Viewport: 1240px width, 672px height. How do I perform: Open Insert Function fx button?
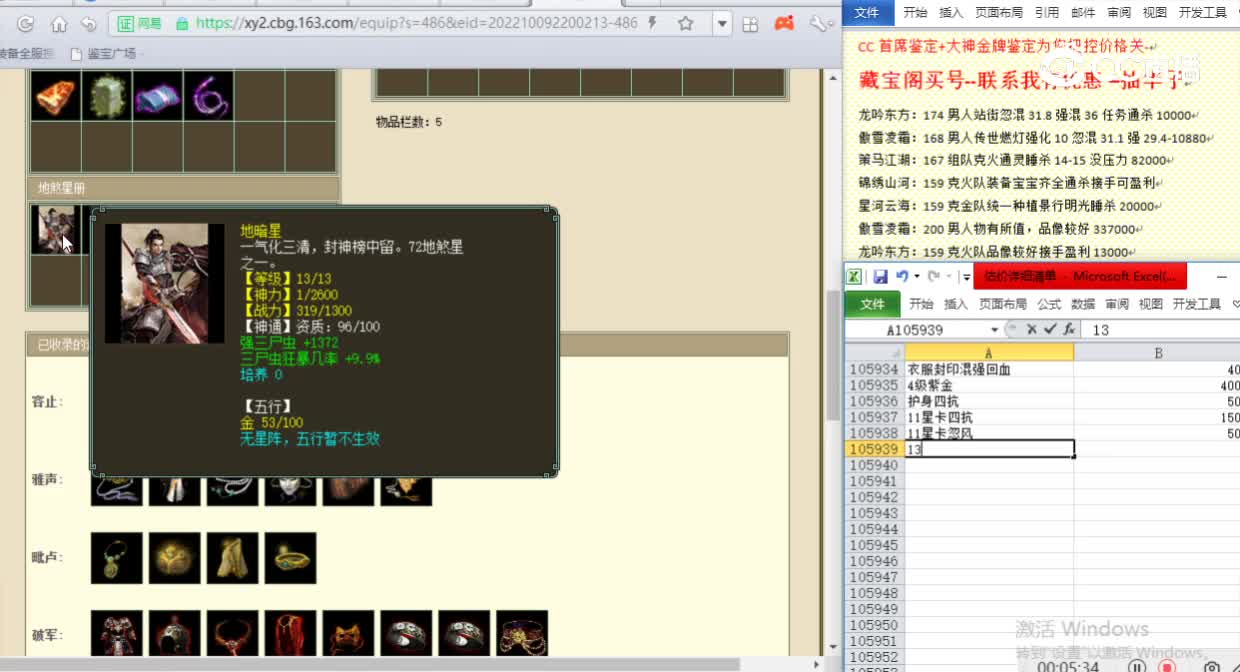point(1069,330)
